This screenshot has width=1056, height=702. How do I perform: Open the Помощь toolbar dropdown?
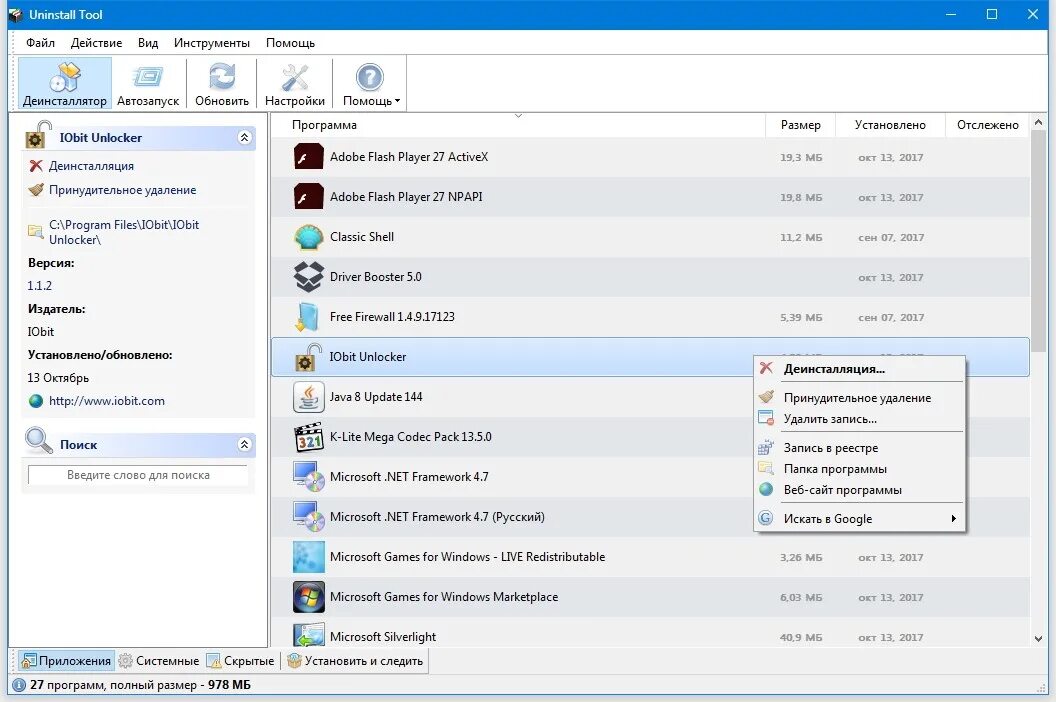coord(371,84)
